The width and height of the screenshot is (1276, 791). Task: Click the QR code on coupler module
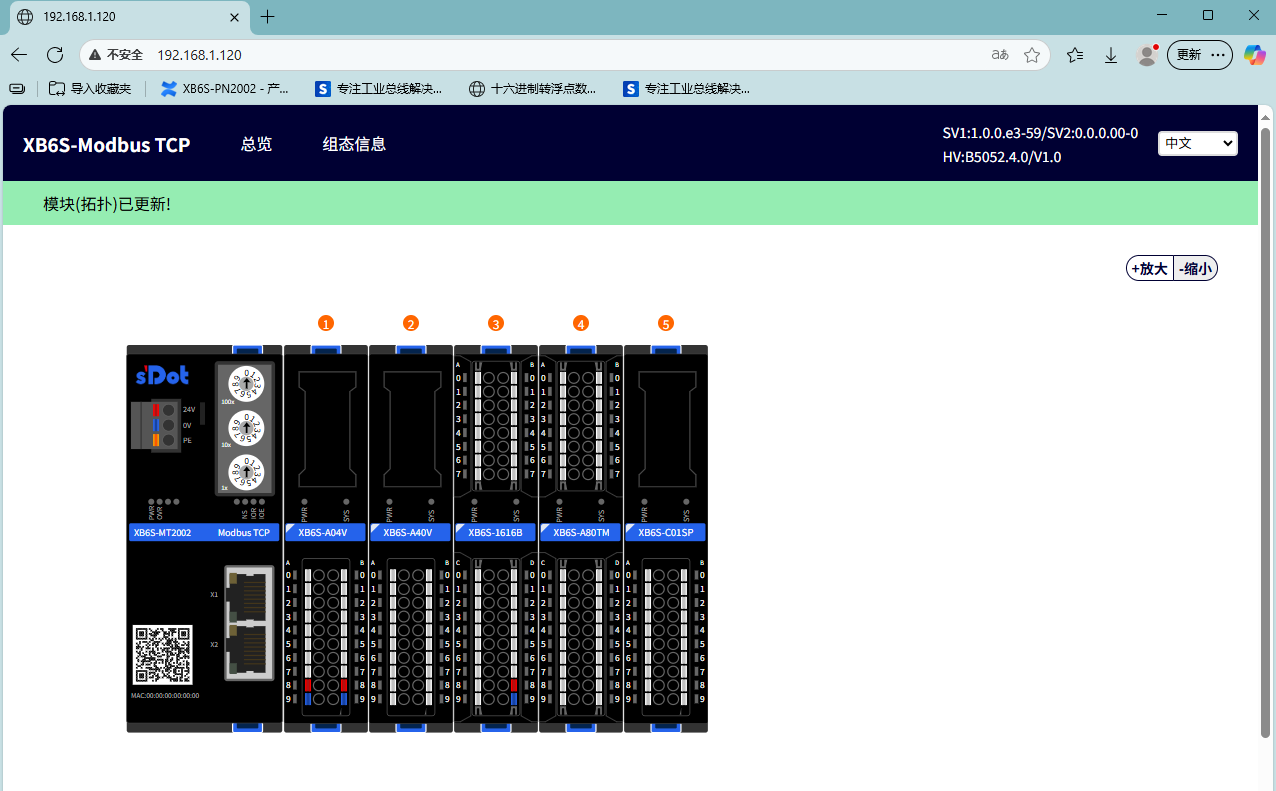(162, 655)
